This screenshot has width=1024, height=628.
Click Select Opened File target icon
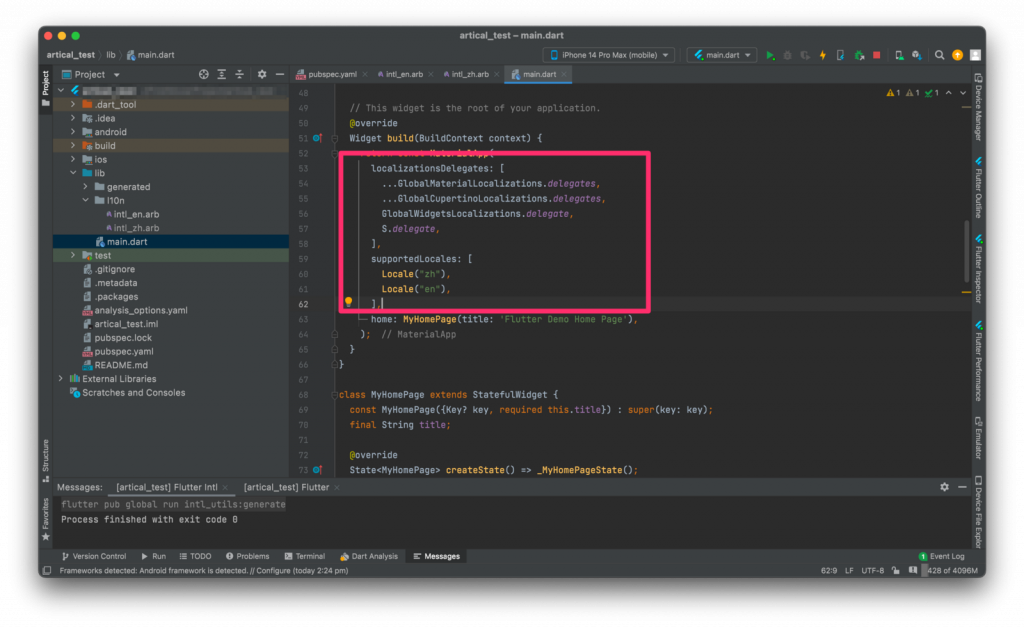point(204,74)
